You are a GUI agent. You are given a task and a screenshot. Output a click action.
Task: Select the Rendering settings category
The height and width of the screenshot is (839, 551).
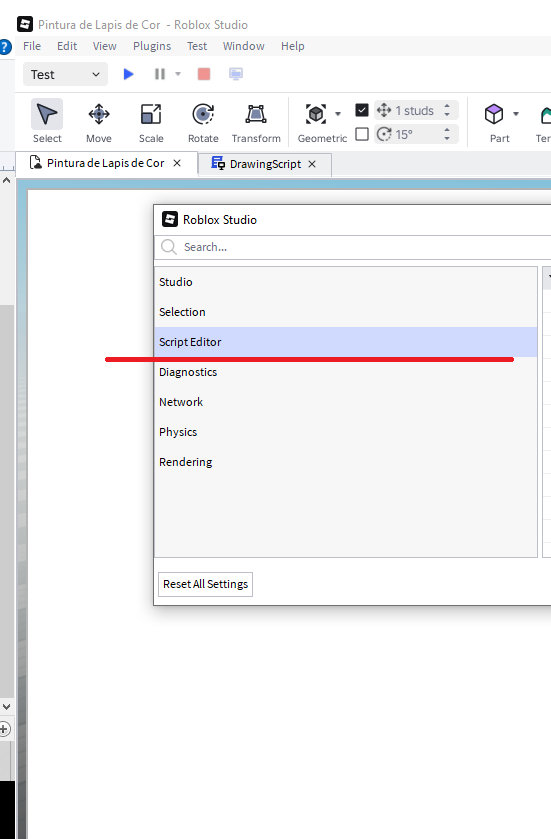click(346, 462)
